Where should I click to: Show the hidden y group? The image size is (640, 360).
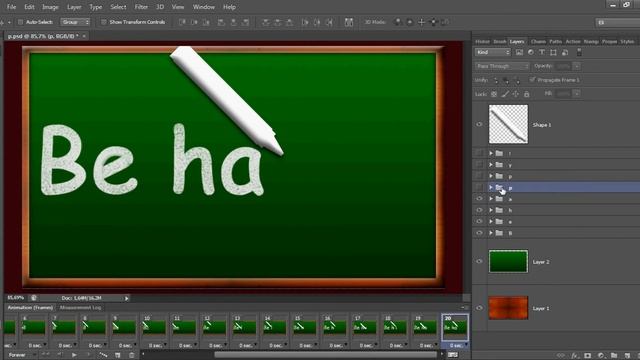[479, 164]
